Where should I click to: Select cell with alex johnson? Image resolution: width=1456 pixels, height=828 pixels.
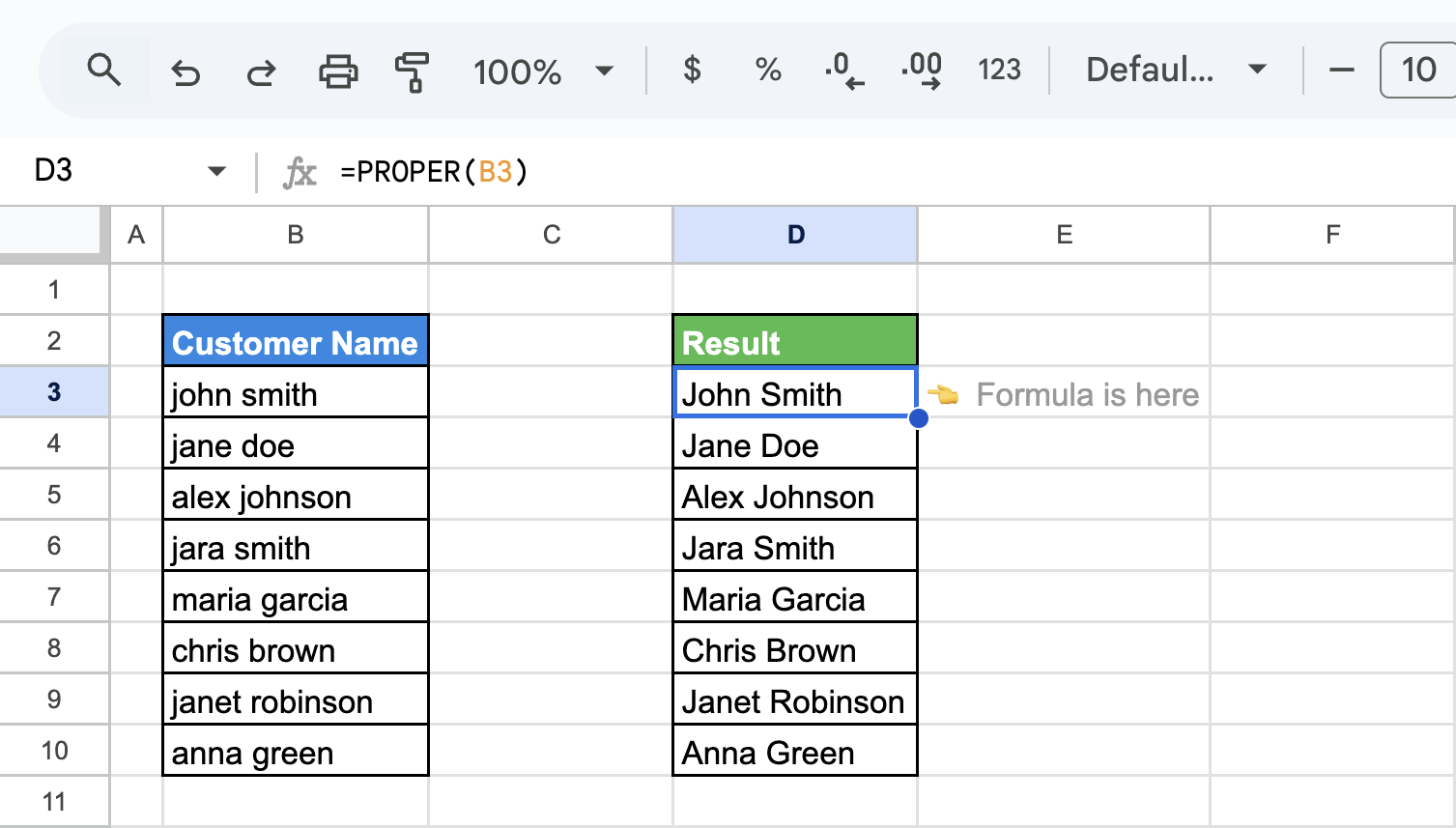[x=296, y=494]
